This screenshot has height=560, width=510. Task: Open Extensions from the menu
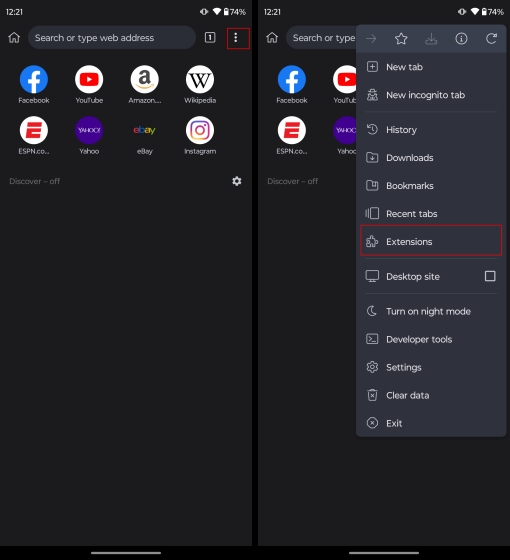431,241
